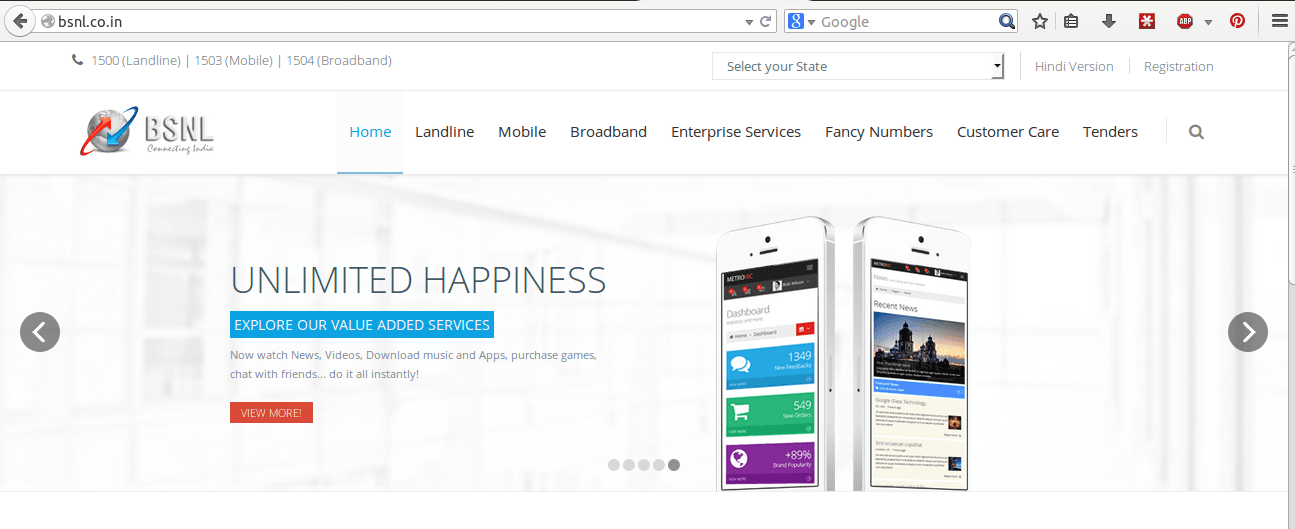Switch to Hindi Version
Screen dimensions: 1295x529
pos(1074,66)
